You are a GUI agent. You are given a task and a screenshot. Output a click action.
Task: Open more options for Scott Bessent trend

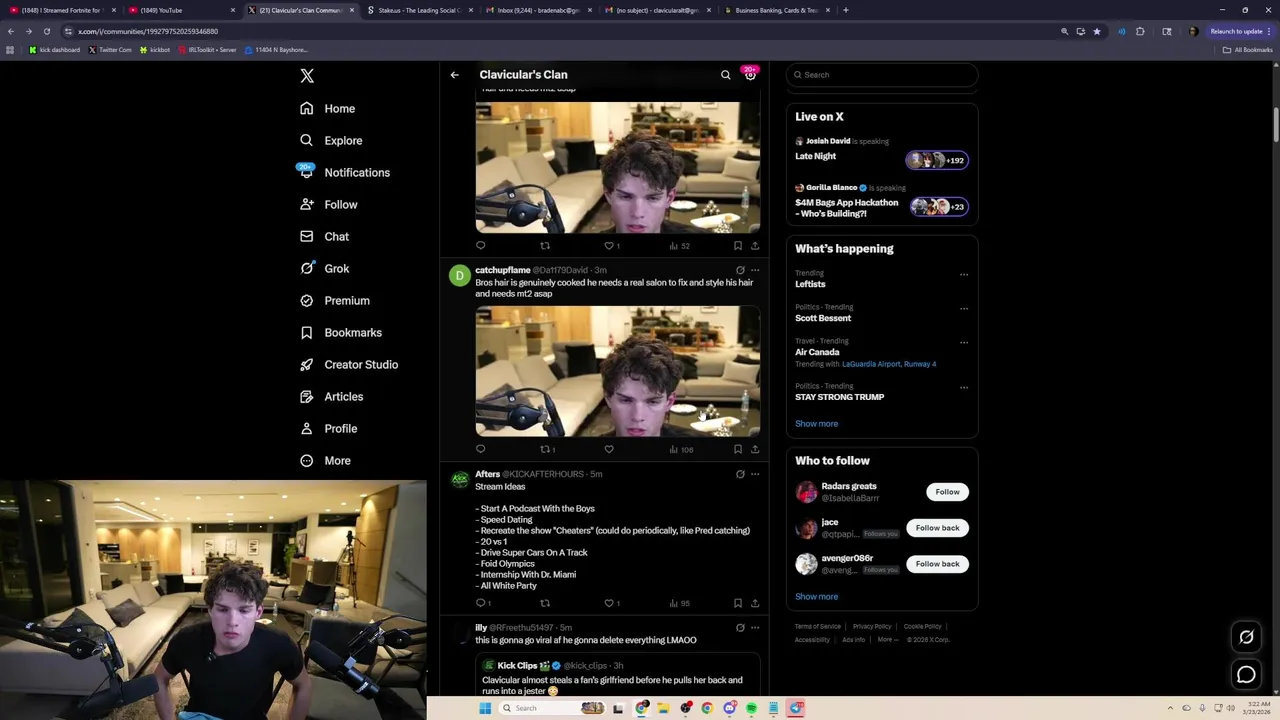pos(964,308)
